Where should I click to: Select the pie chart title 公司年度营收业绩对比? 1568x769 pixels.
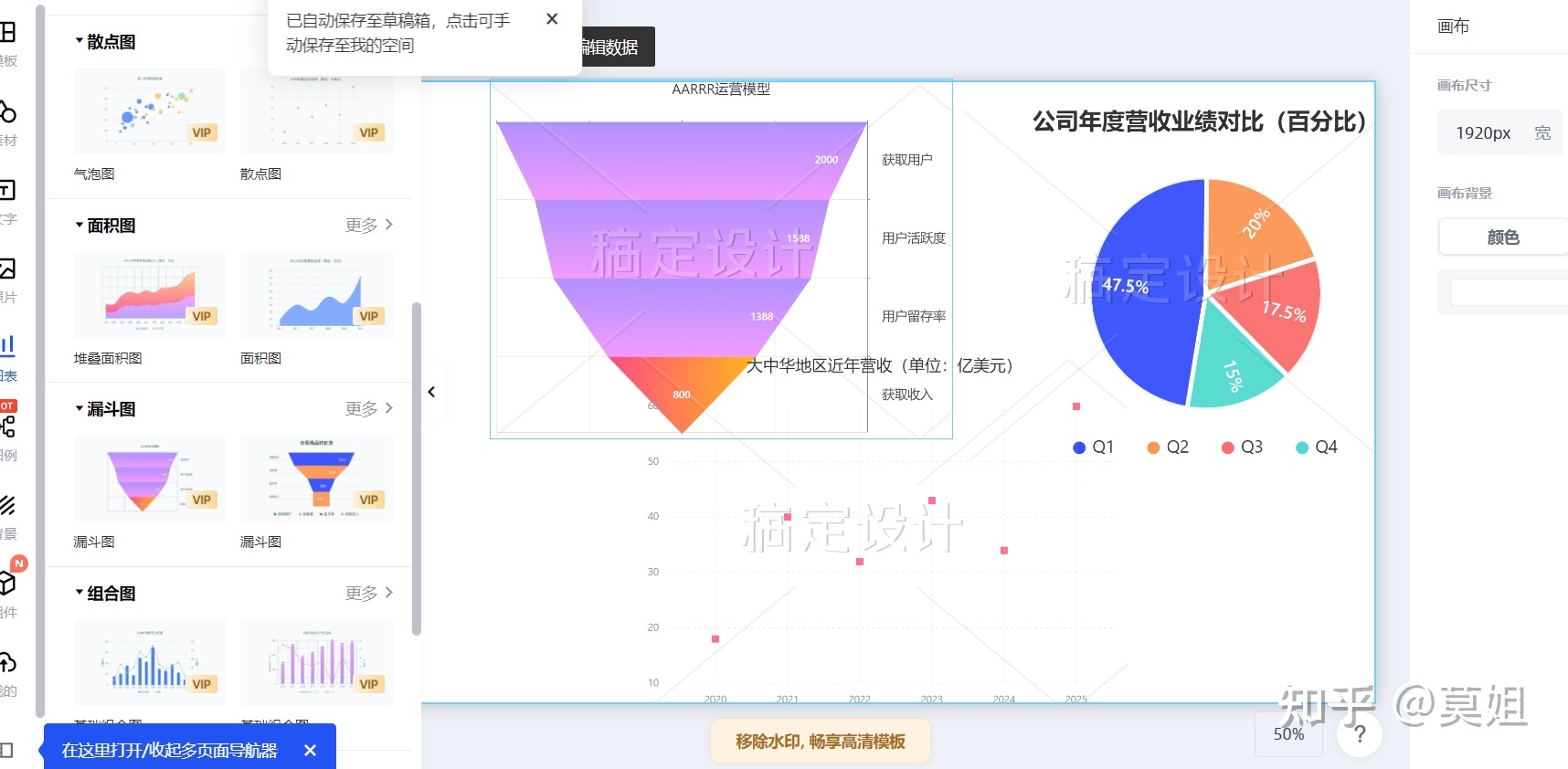pyautogui.click(x=1200, y=121)
